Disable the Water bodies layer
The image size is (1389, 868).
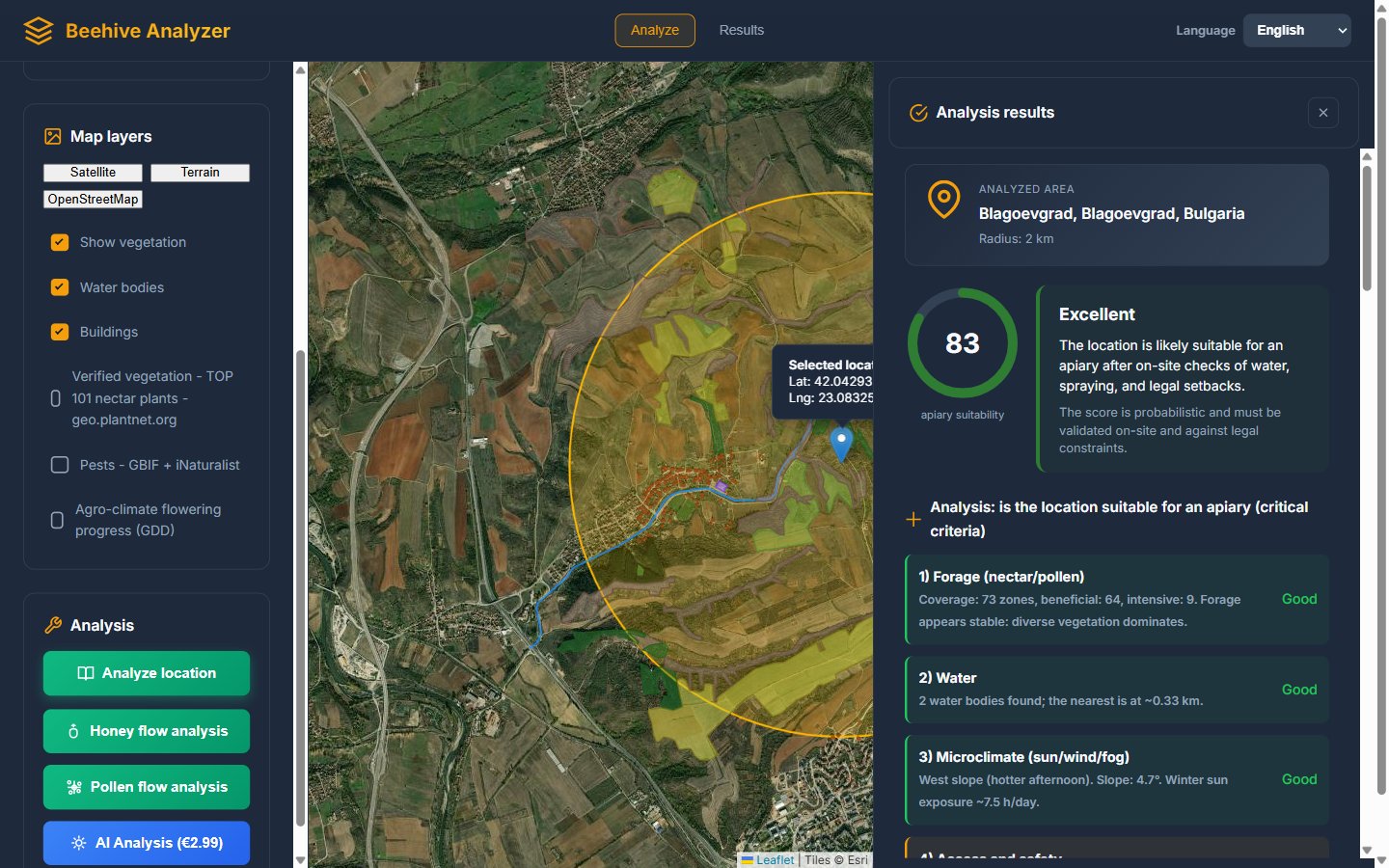coord(60,287)
